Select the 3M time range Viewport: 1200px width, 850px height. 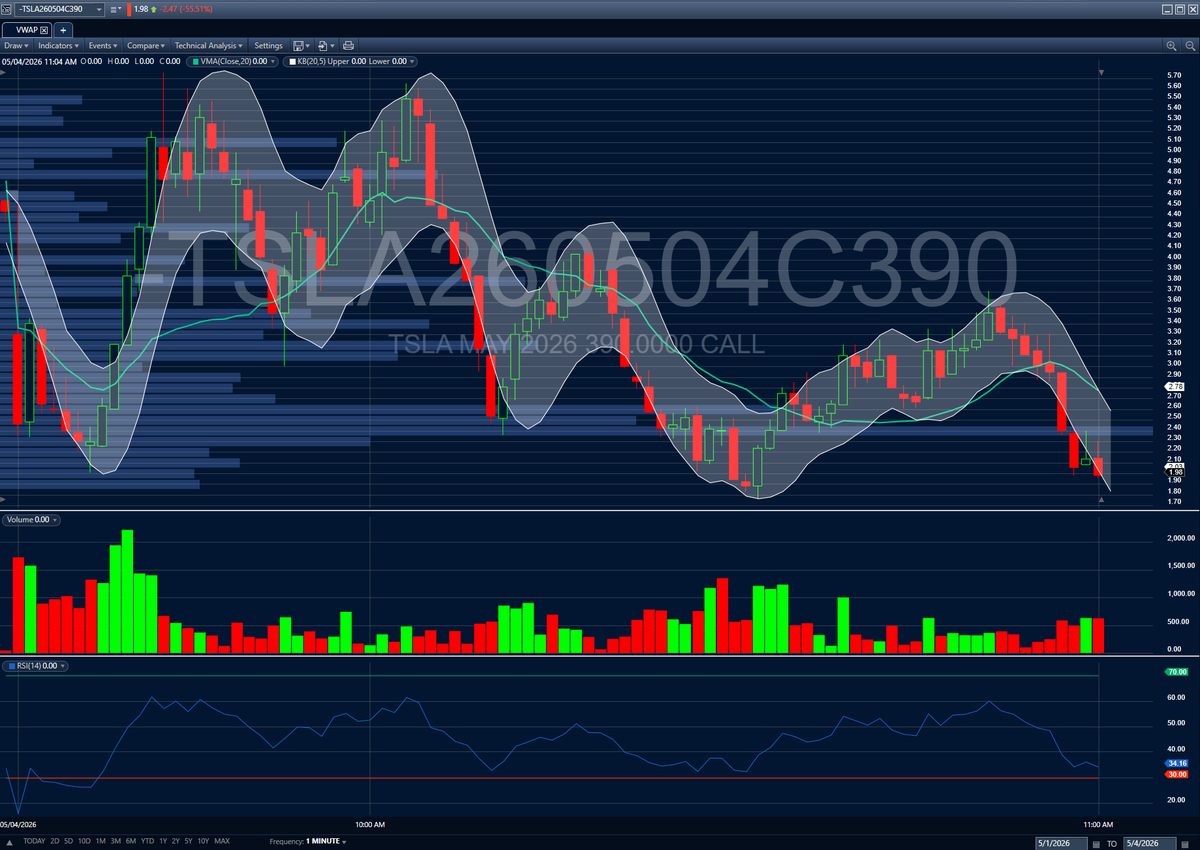click(116, 841)
